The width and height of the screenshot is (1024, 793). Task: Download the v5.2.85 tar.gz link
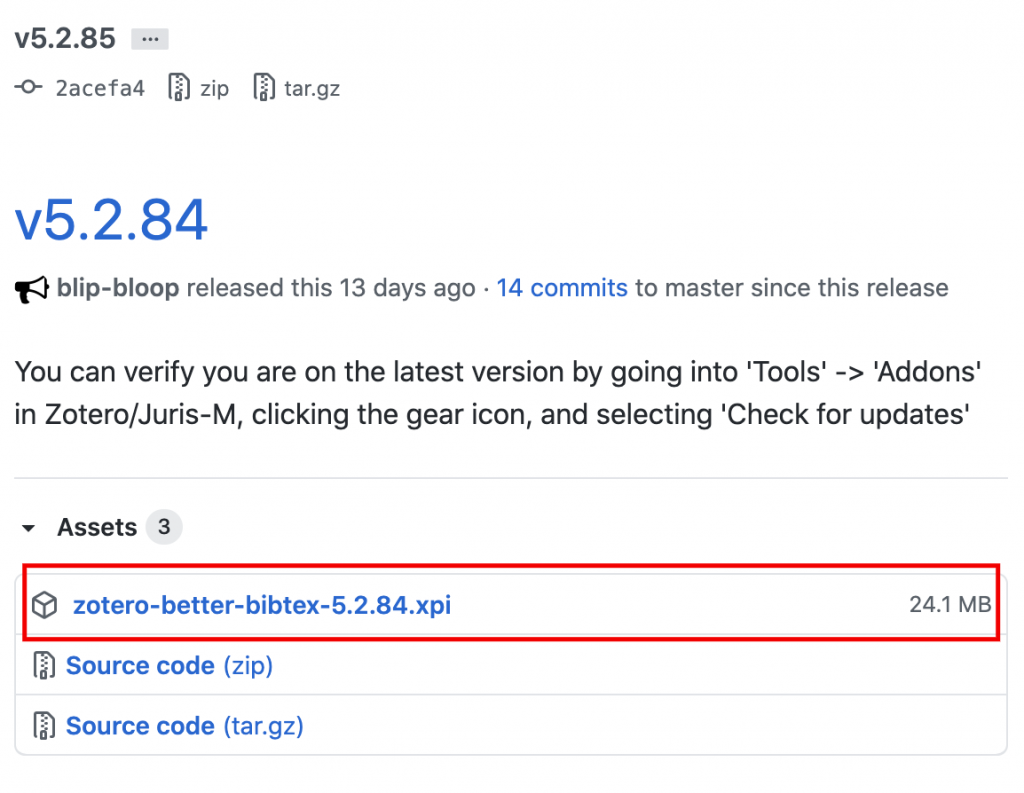pos(312,88)
